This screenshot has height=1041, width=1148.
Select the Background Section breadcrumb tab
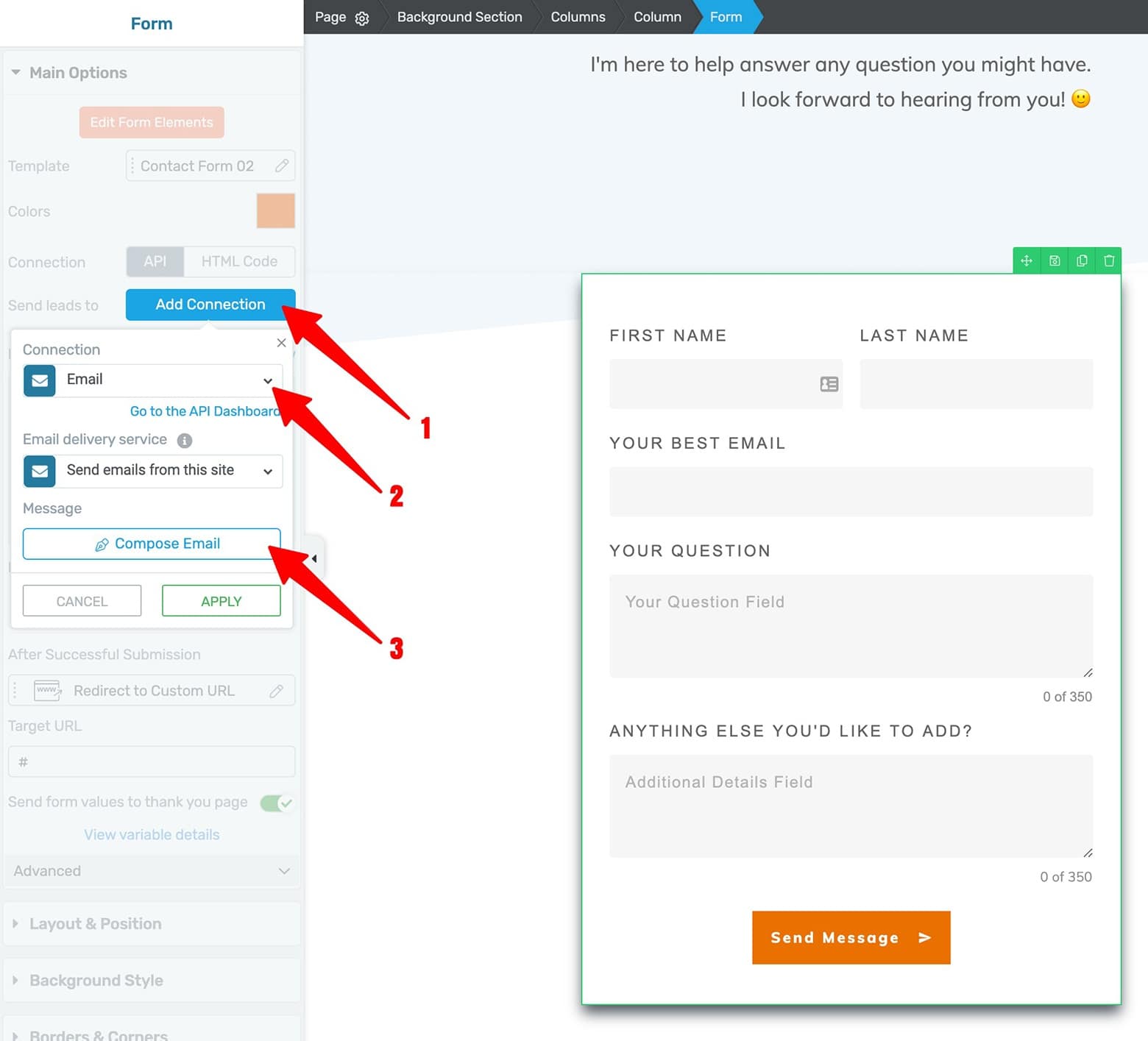click(459, 17)
